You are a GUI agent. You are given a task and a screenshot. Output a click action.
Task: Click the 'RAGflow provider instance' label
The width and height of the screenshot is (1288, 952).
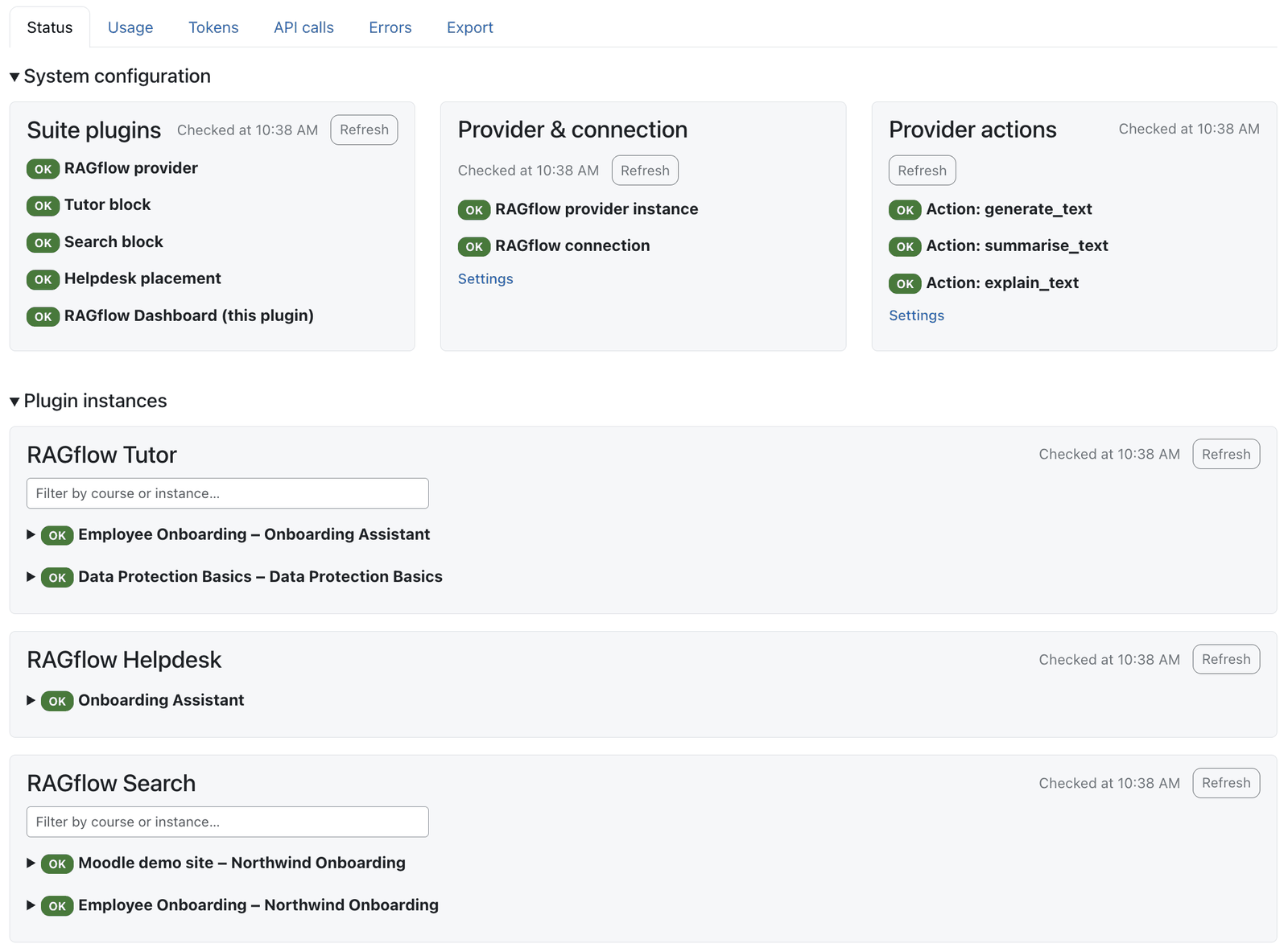597,209
